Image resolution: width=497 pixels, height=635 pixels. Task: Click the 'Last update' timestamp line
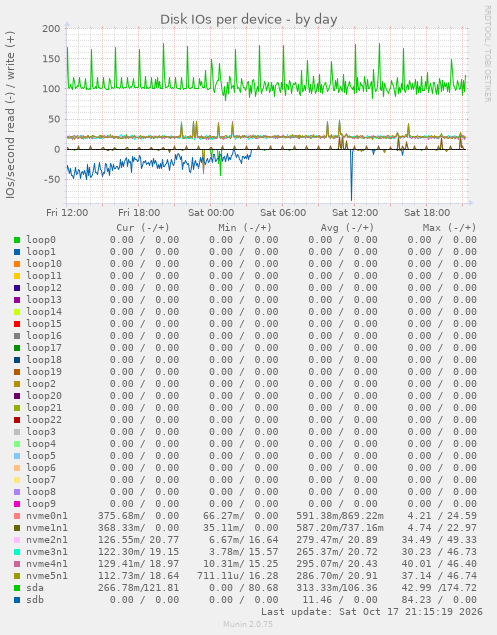pyautogui.click(x=371, y=612)
